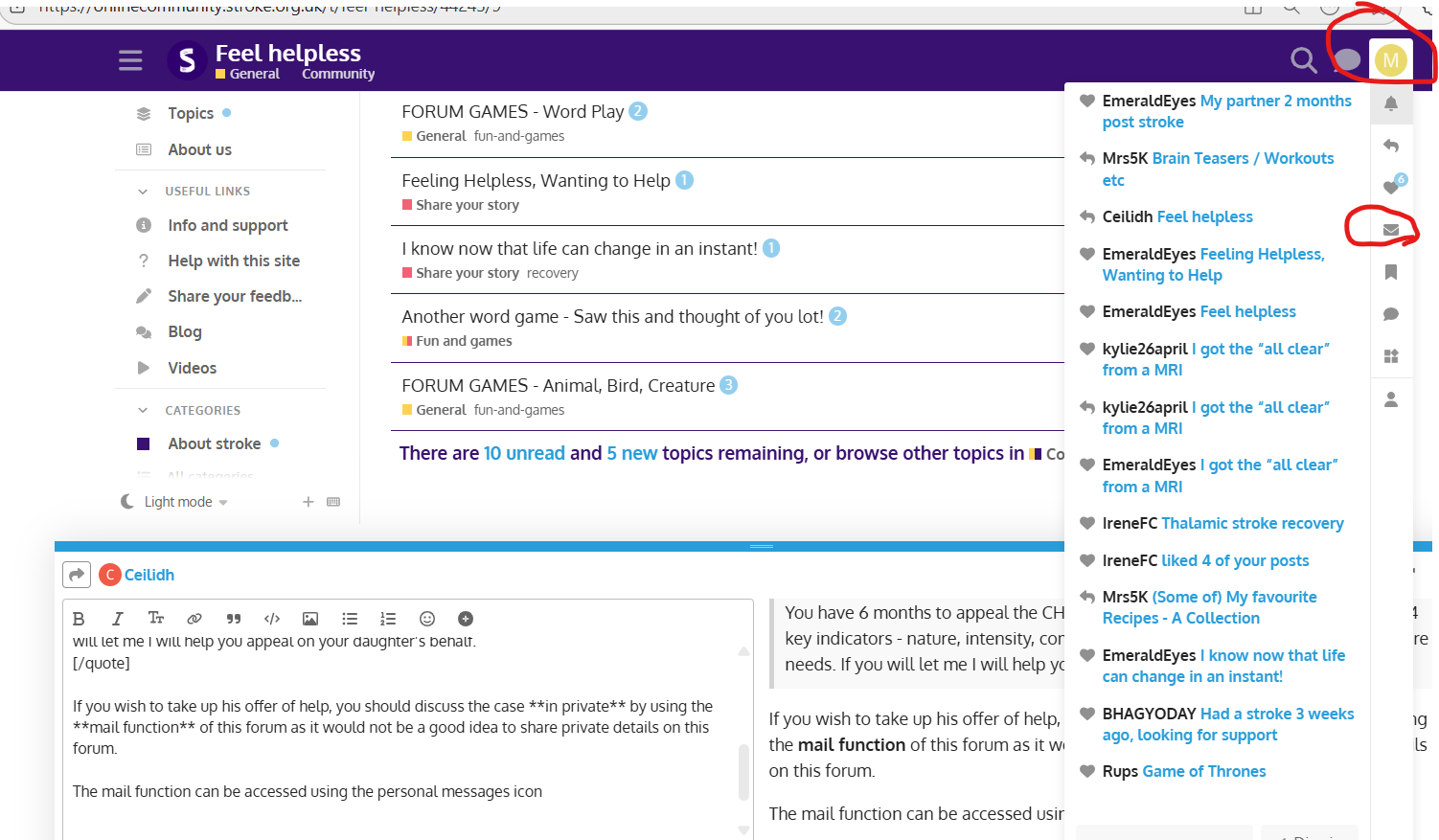This screenshot has height=840, width=1439.
Task: Insert an emoji using smiley icon
Action: [x=427, y=619]
